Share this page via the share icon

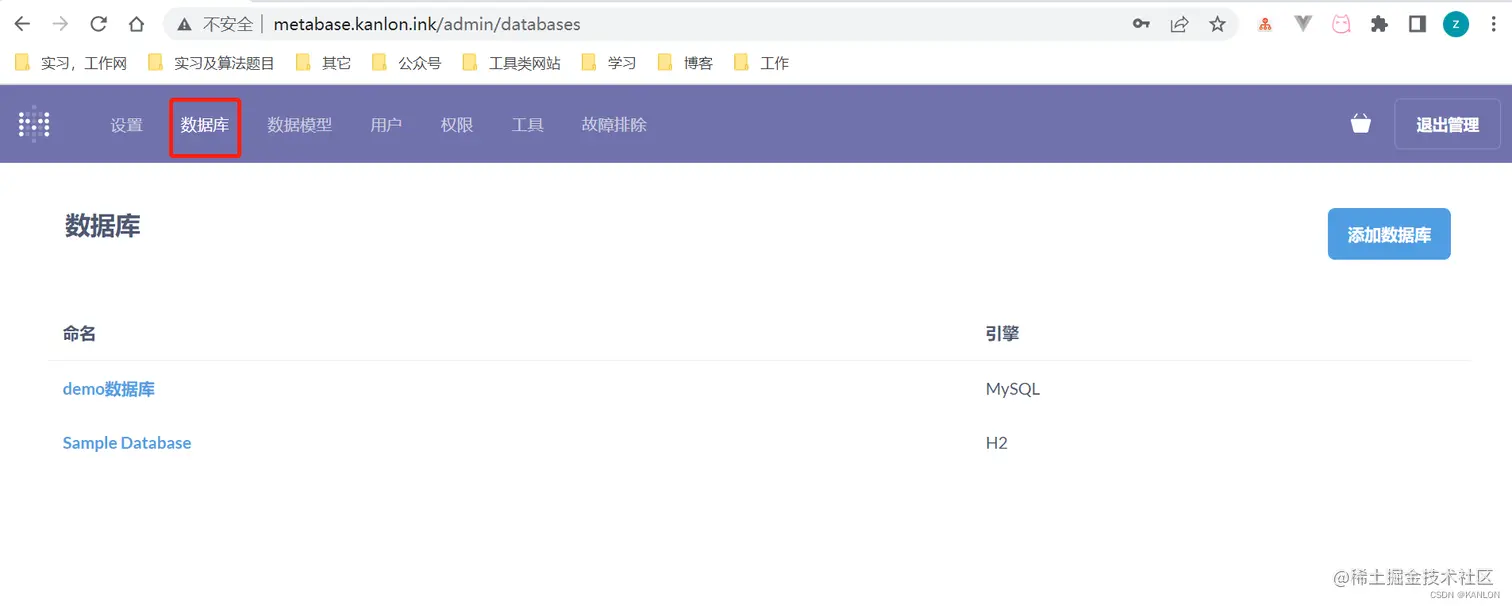(x=1179, y=24)
